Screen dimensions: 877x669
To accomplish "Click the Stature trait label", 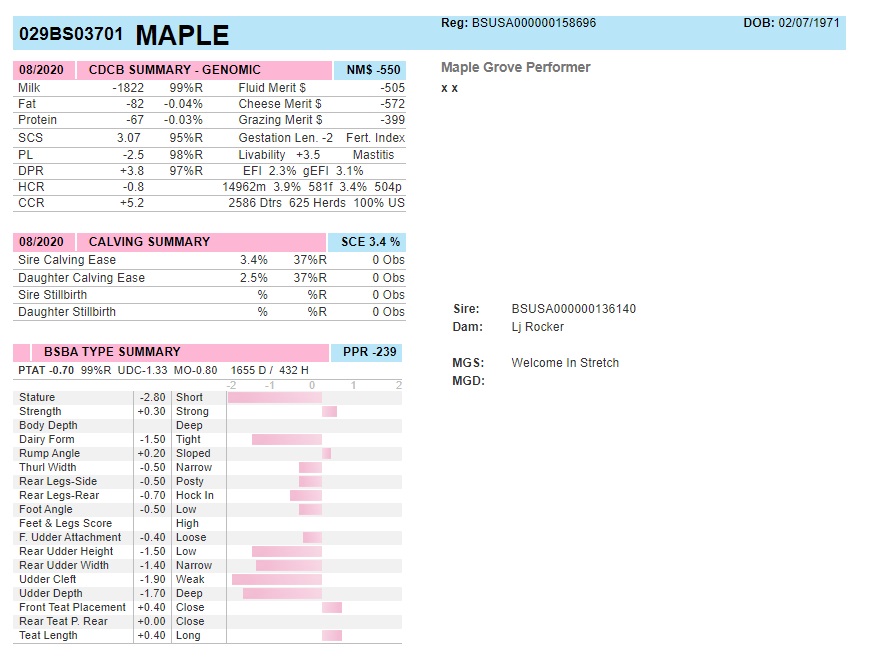I will click(37, 398).
